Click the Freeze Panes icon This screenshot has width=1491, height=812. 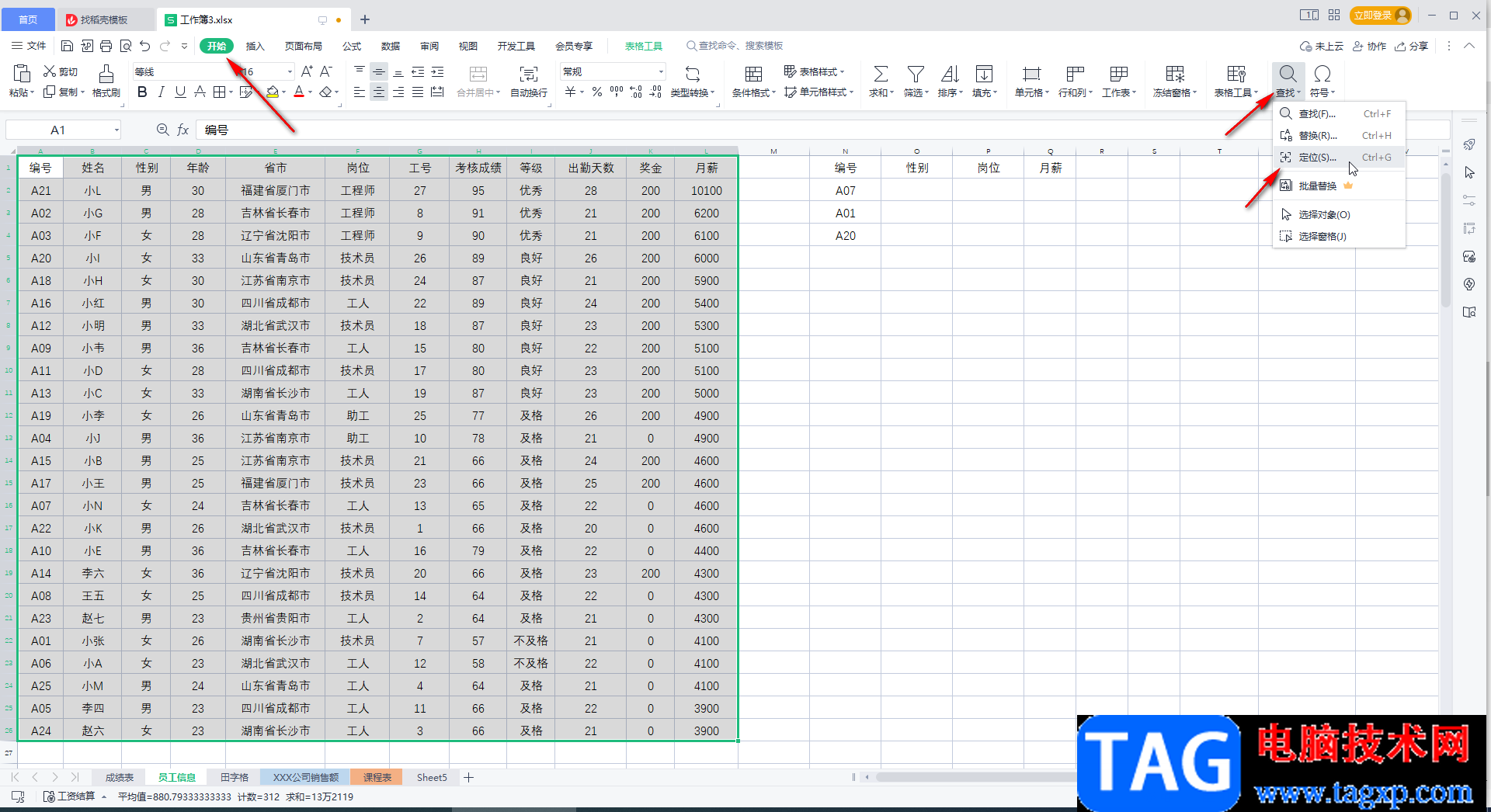click(1175, 74)
